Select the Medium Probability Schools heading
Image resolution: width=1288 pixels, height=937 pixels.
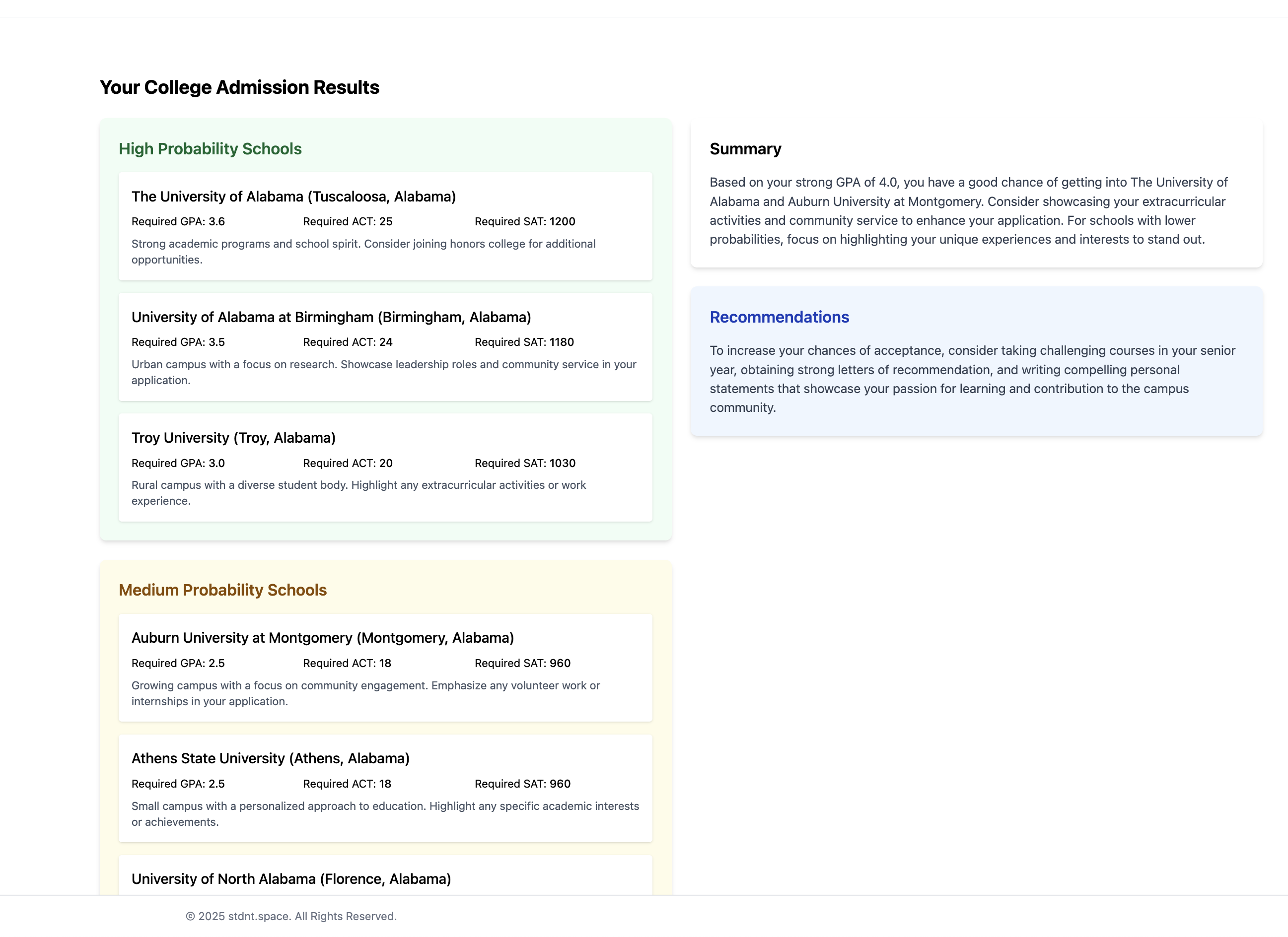[x=222, y=590]
